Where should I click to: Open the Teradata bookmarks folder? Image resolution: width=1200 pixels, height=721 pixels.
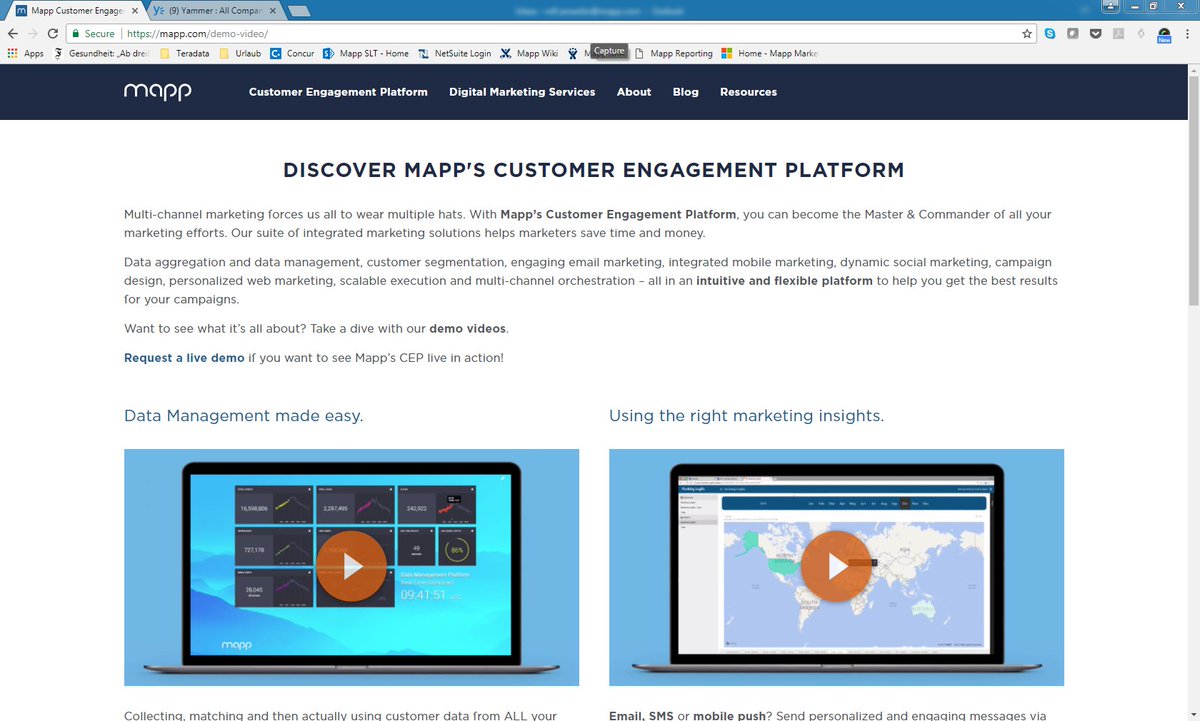coord(183,53)
